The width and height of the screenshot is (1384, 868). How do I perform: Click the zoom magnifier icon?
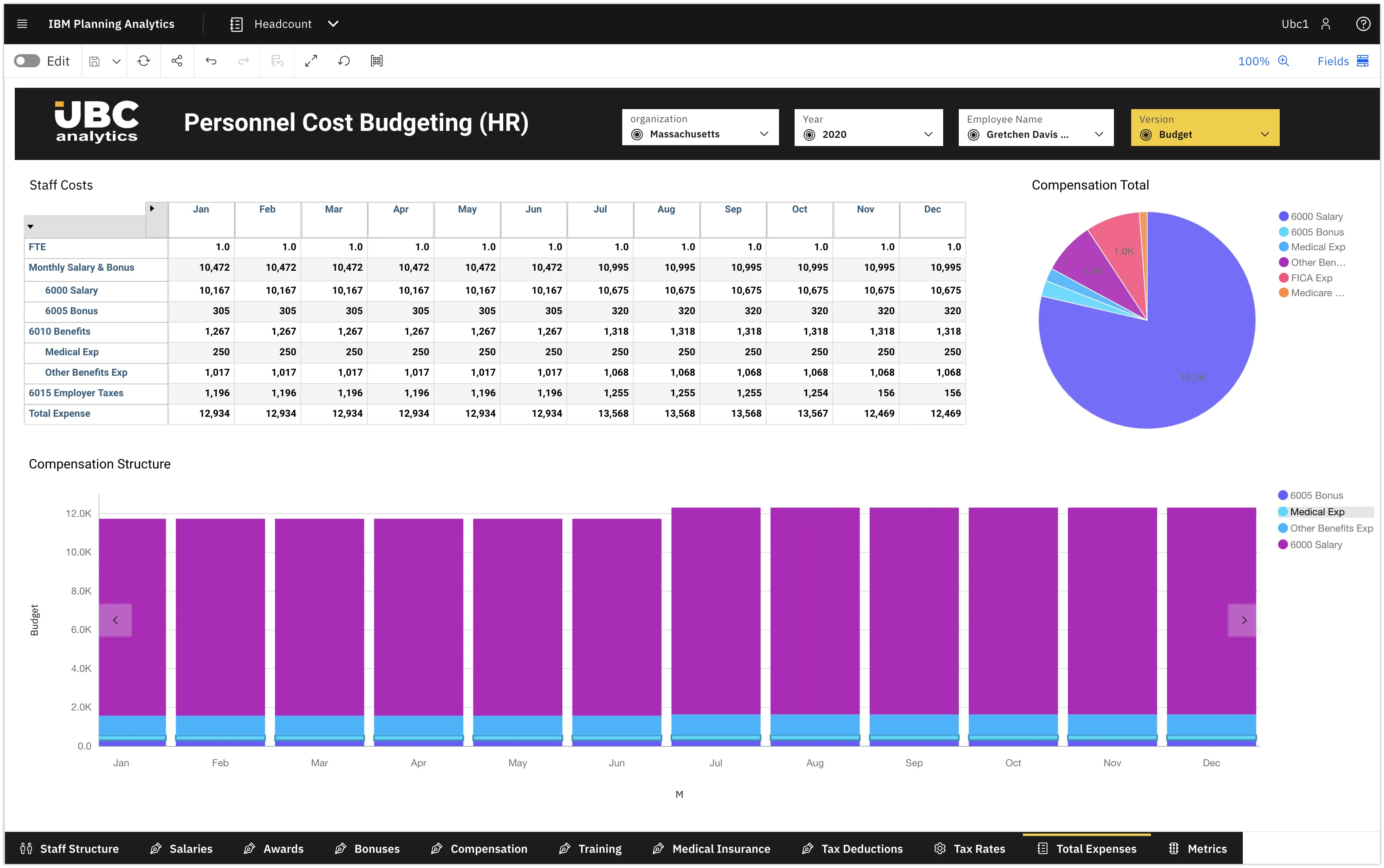(x=1283, y=61)
